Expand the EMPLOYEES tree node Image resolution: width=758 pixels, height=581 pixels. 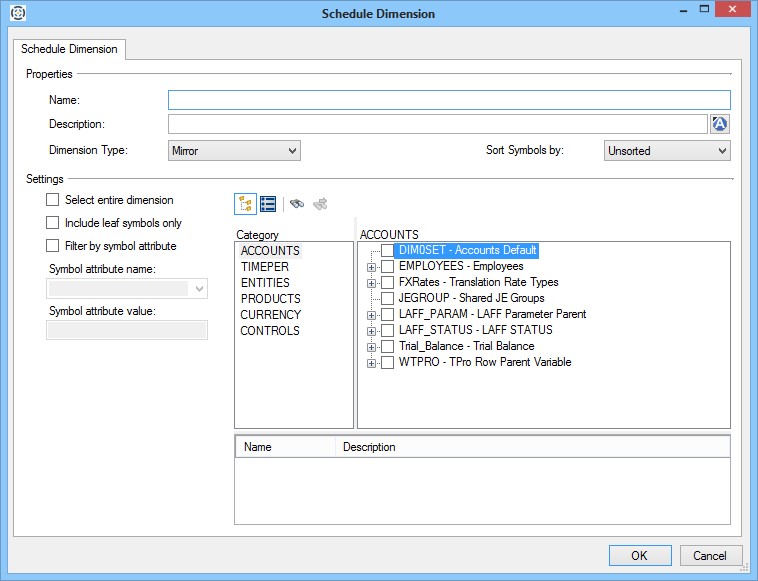click(x=372, y=267)
